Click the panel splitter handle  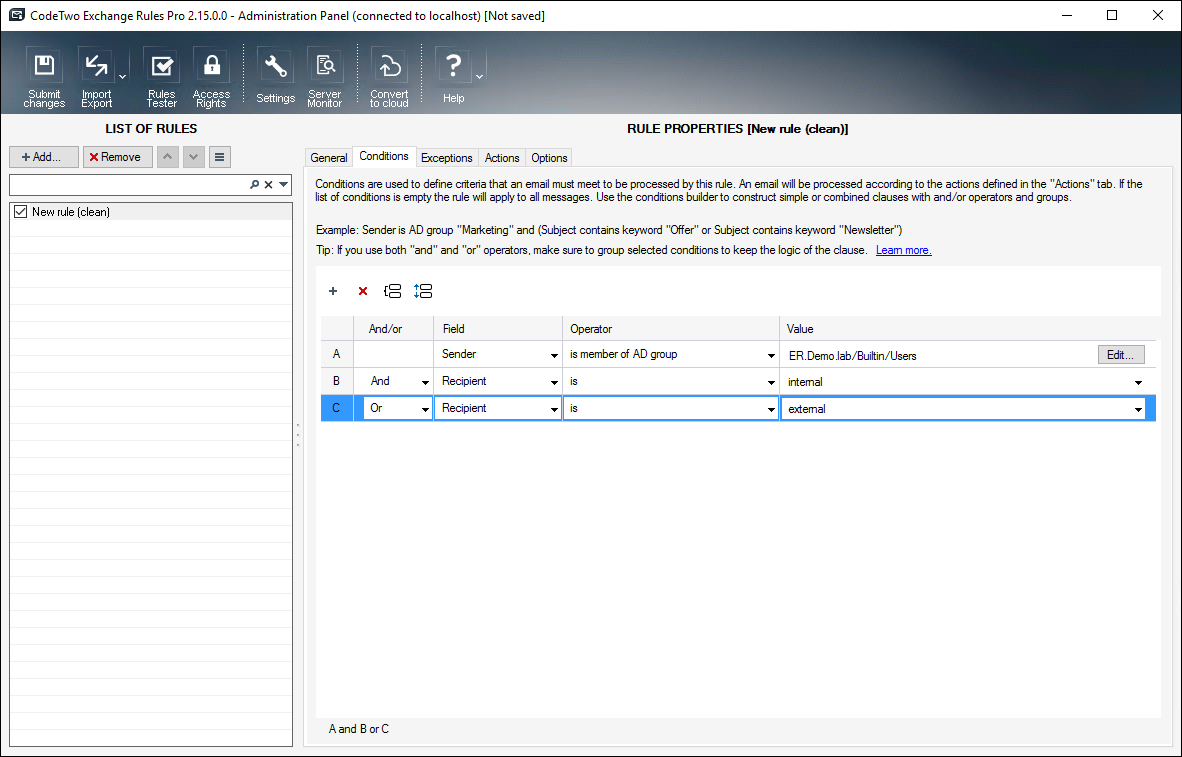298,436
